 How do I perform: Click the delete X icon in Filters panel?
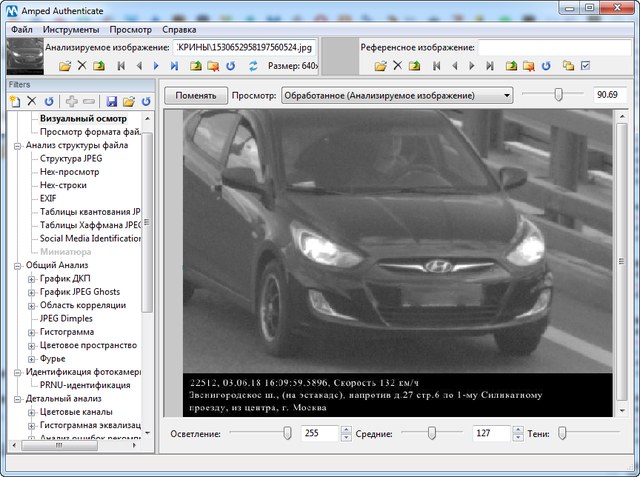tap(31, 102)
